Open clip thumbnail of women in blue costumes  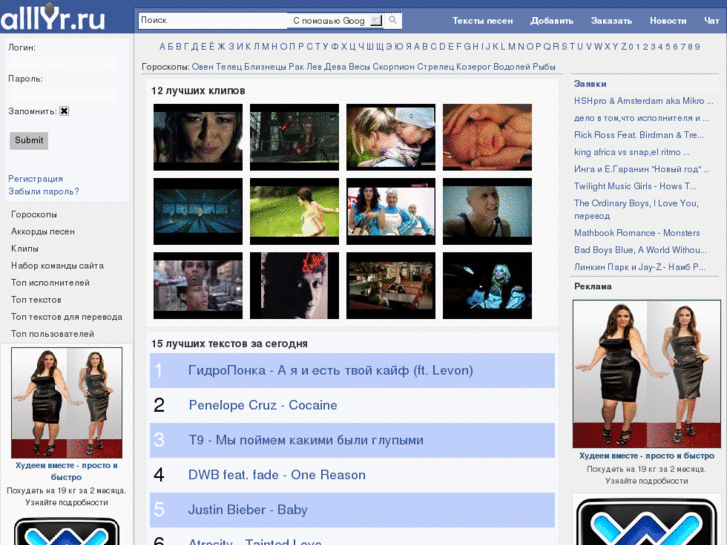tap(391, 212)
